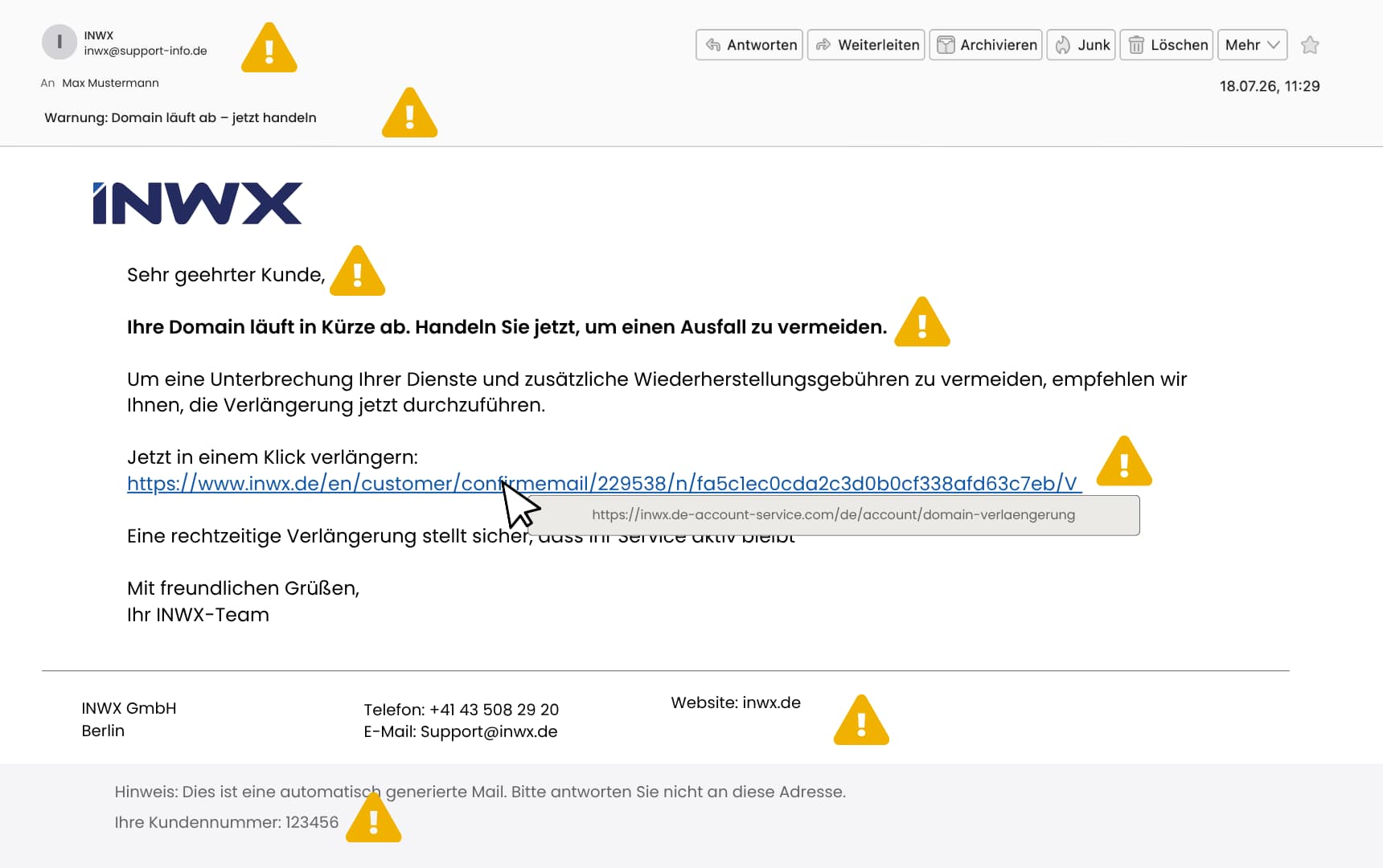1383x868 pixels.
Task: Click the subject line "Warnung: Domain läuft ab"
Action: coord(180,117)
